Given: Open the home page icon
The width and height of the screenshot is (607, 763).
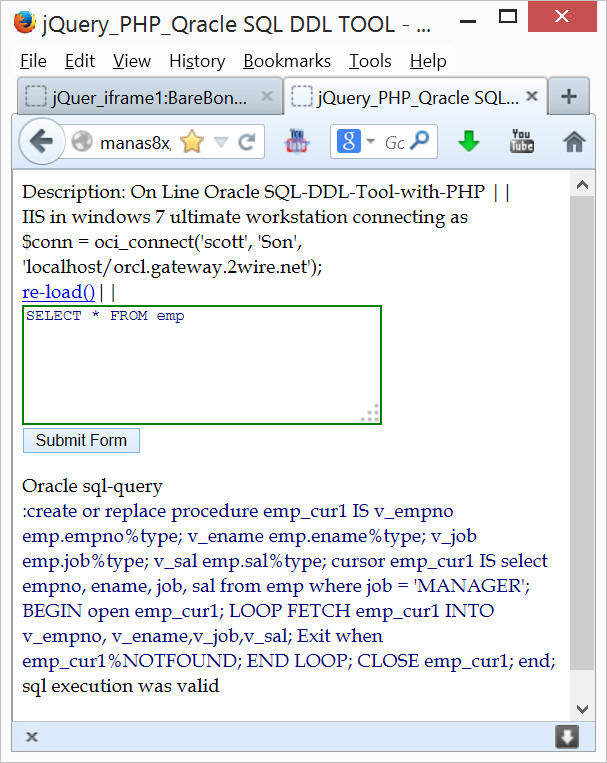Looking at the screenshot, I should [574, 142].
